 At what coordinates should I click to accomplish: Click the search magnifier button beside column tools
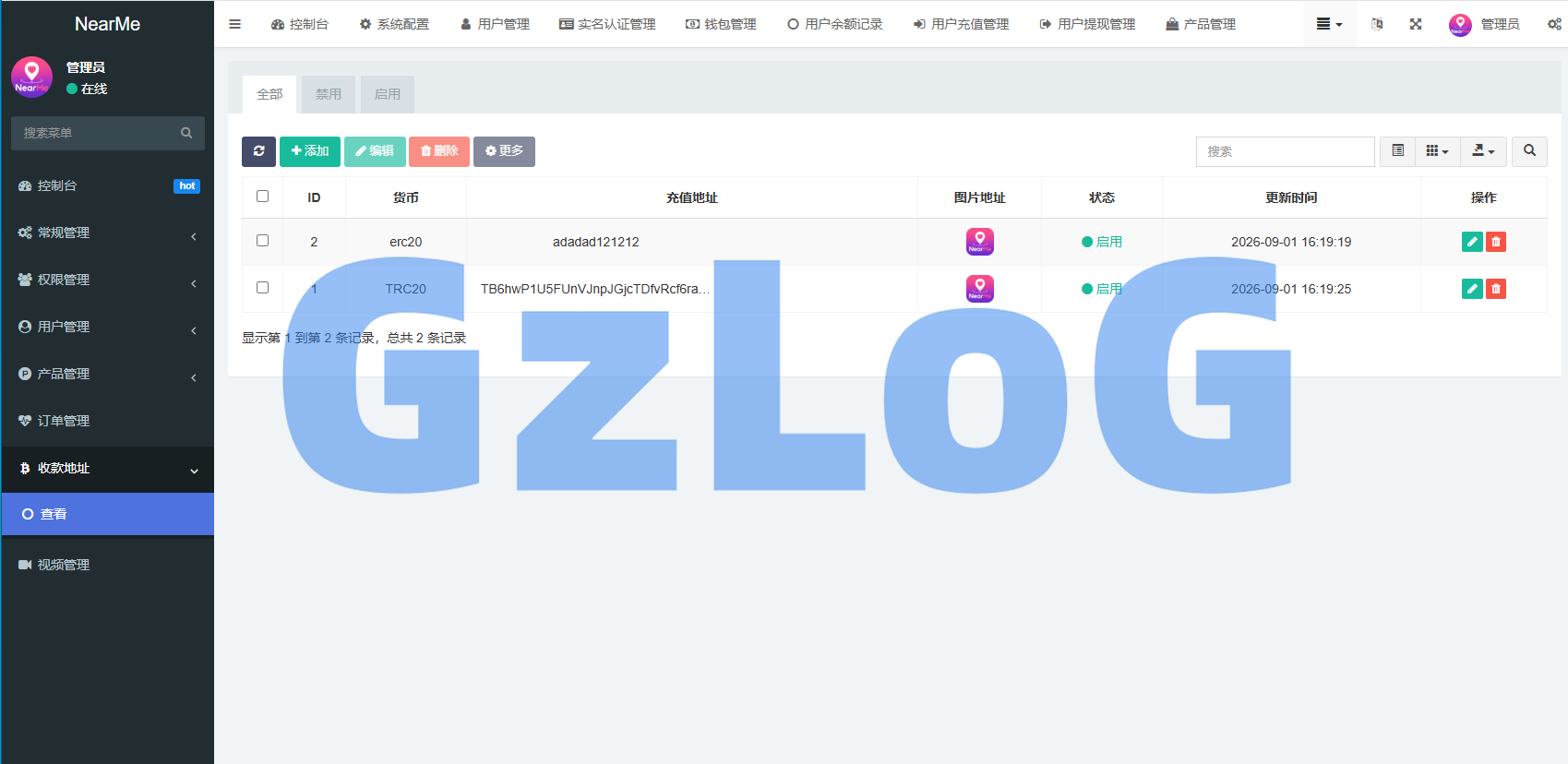(1529, 151)
